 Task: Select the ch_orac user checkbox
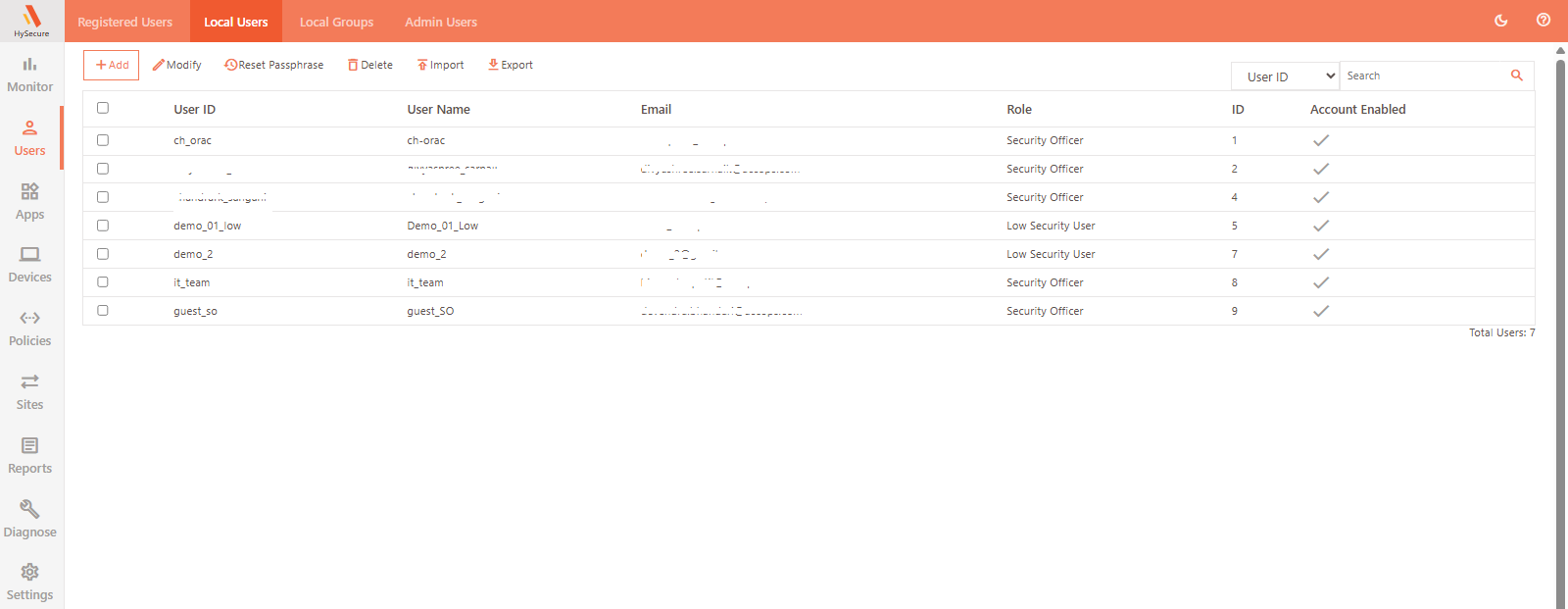[103, 140]
